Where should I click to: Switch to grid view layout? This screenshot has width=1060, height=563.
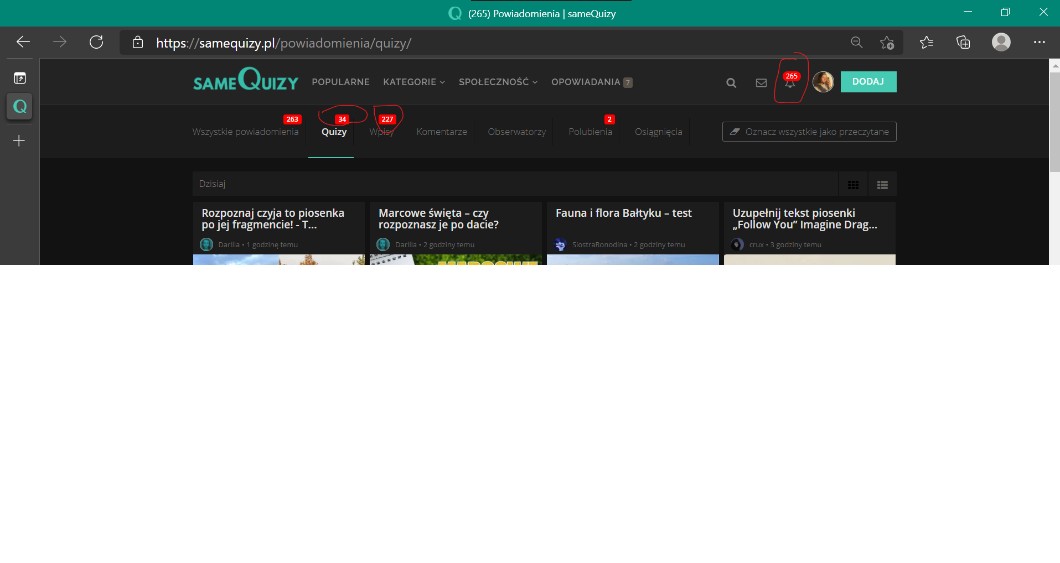(853, 184)
